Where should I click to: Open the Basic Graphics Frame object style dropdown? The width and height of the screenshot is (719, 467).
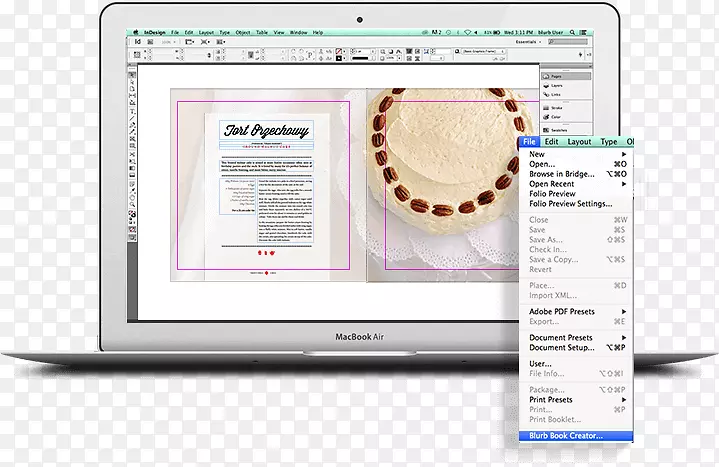point(483,51)
